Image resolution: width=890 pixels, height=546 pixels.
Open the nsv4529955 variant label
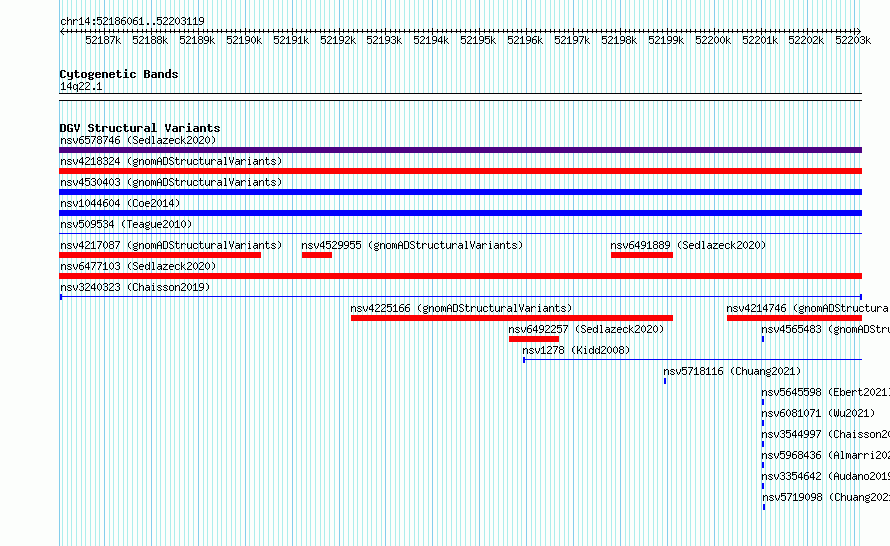(x=412, y=245)
